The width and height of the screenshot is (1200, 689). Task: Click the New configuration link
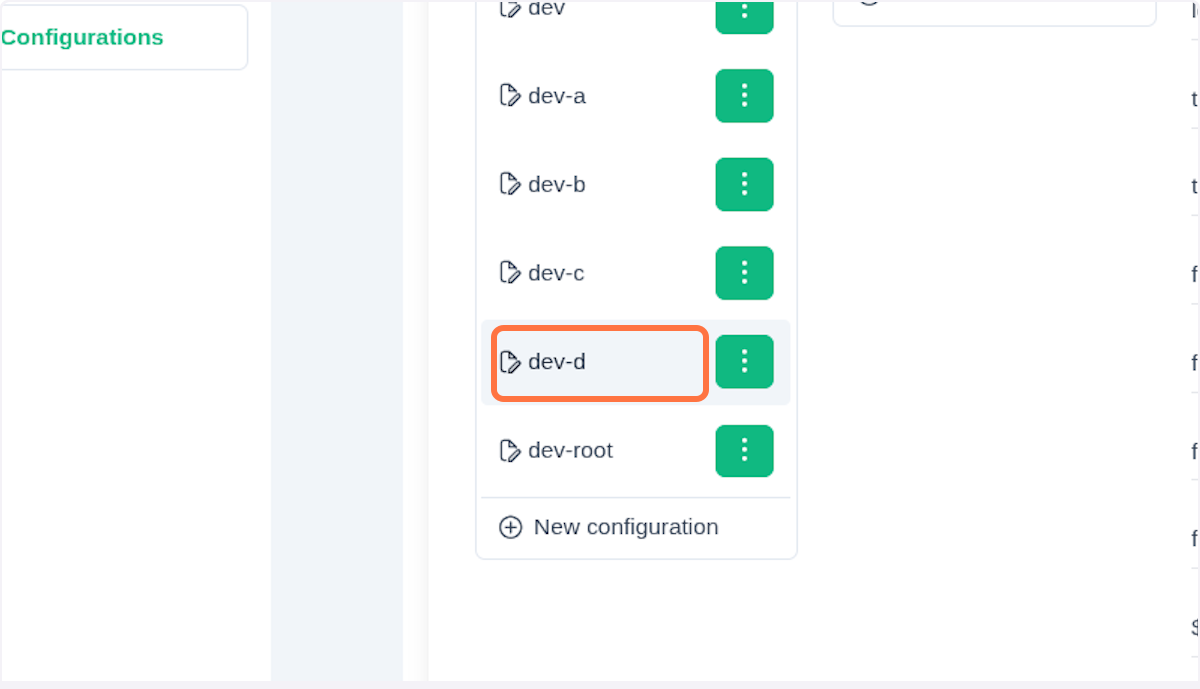pyautogui.click(x=625, y=527)
